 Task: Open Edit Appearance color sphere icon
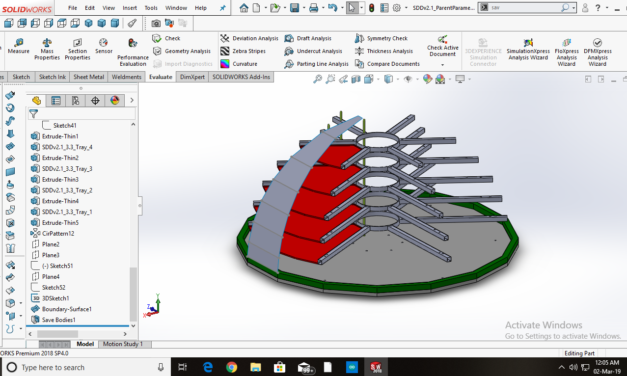(x=427, y=79)
